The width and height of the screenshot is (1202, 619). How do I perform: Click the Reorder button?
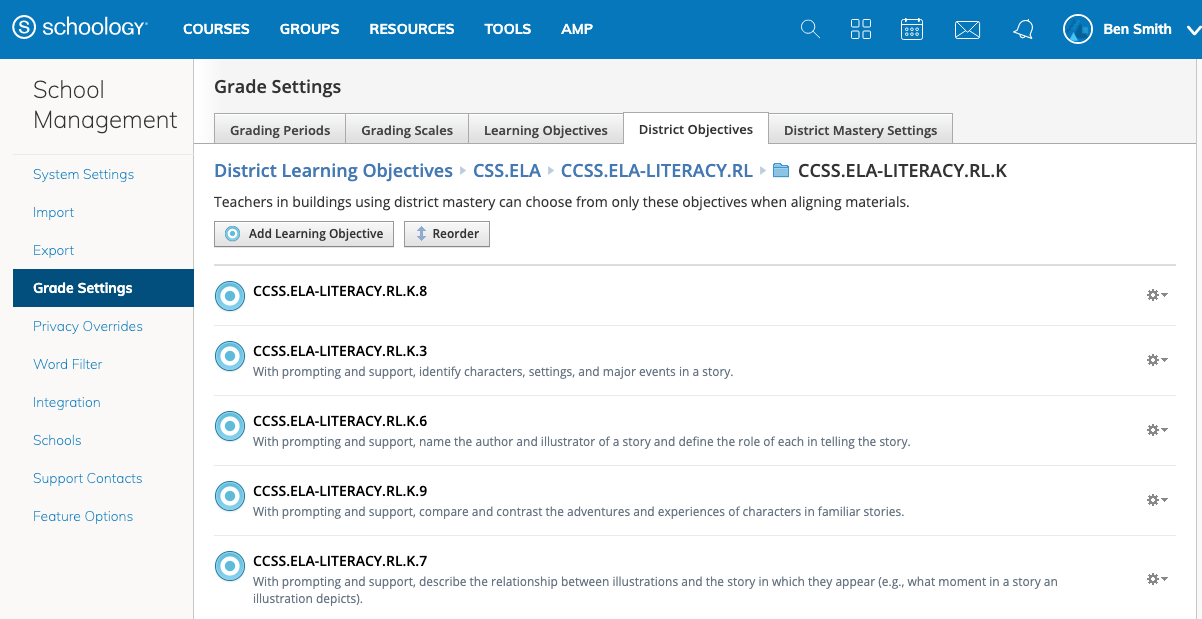(x=446, y=233)
